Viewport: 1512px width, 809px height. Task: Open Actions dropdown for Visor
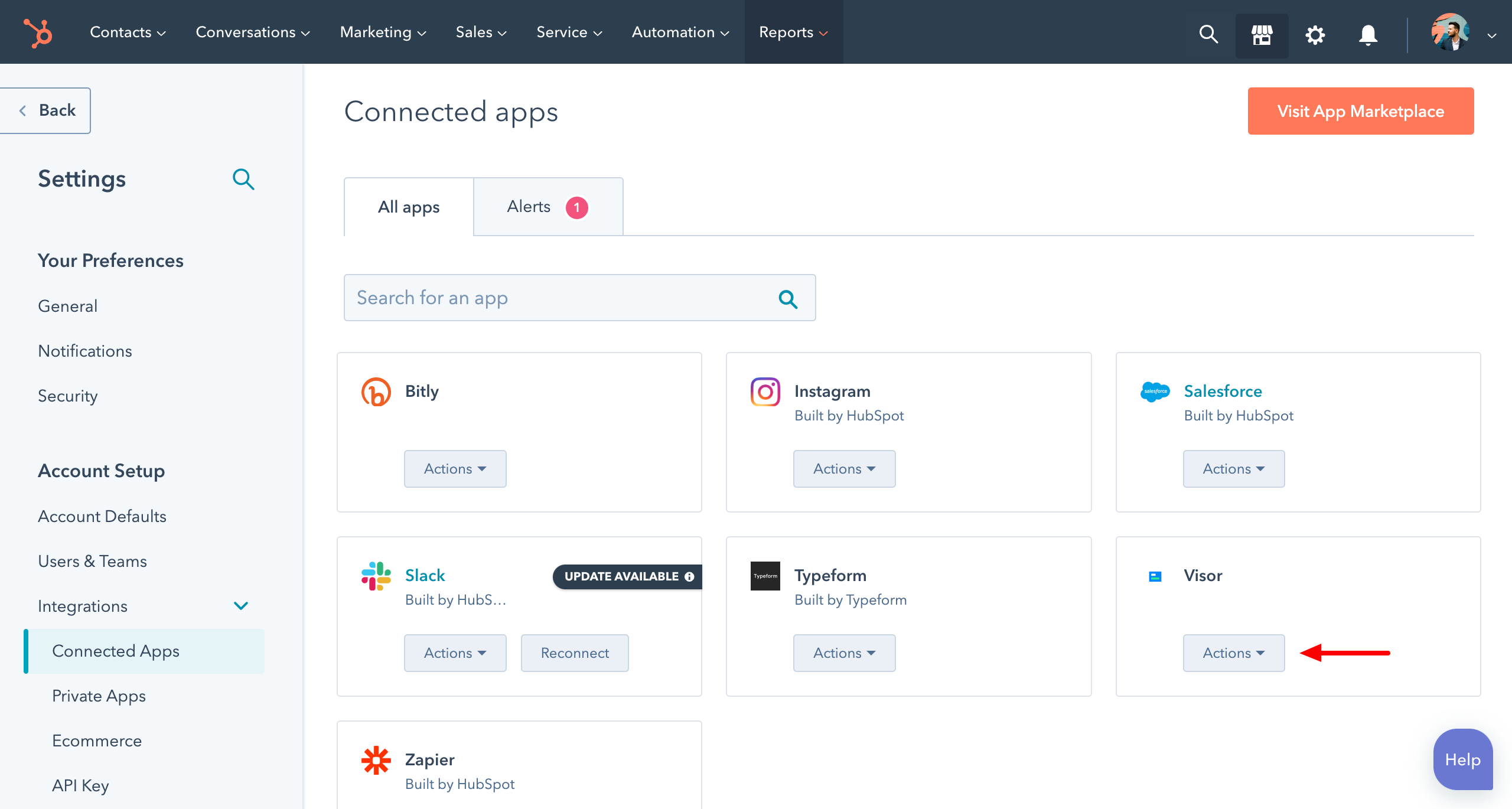1234,653
